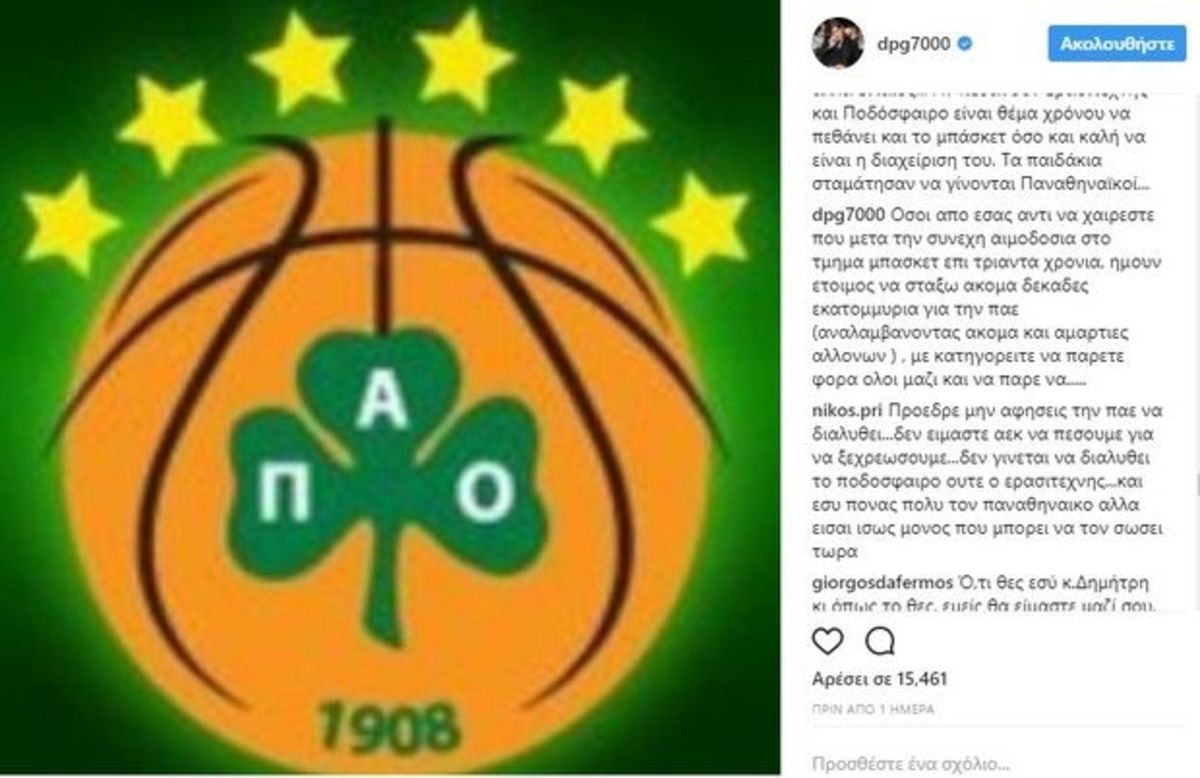Open giorgosdafermos commenter profile
The width and height of the screenshot is (1200, 778).
tap(872, 584)
